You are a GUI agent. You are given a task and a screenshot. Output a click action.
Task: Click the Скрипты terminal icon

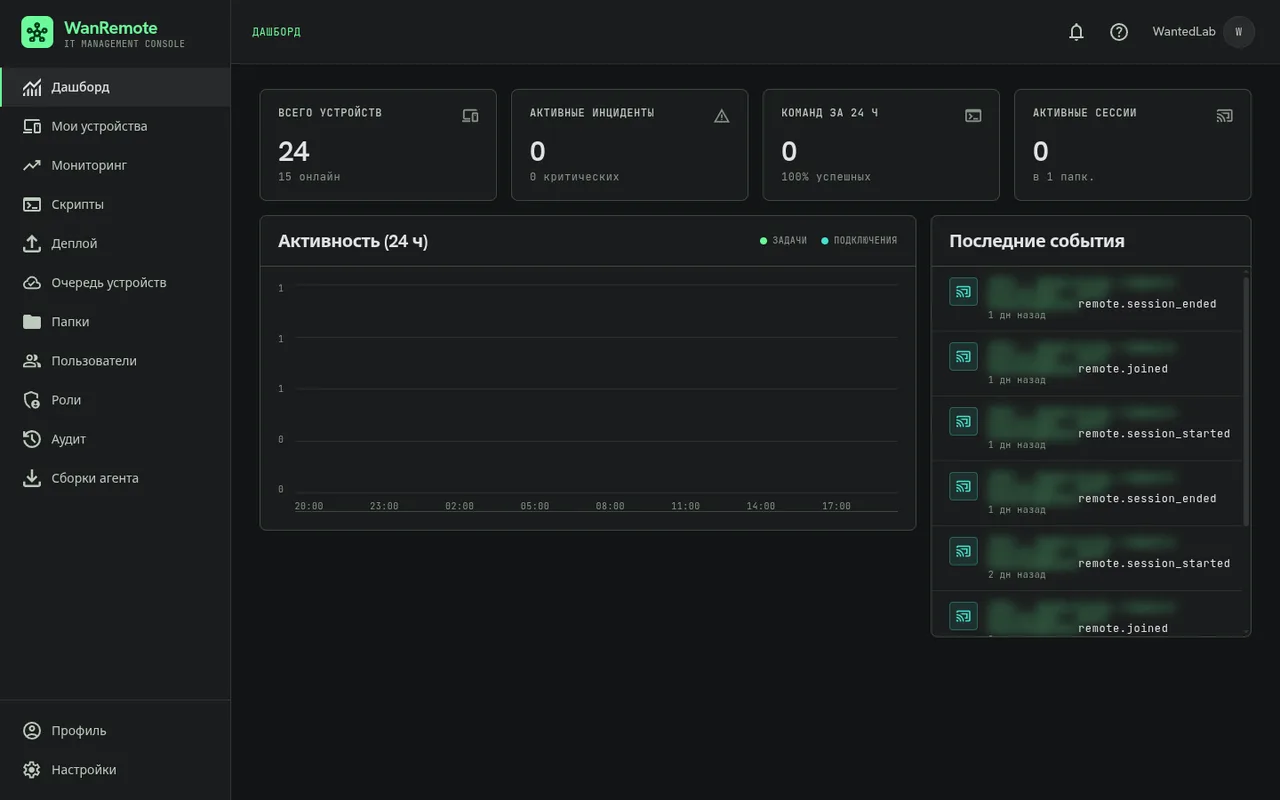(32, 204)
